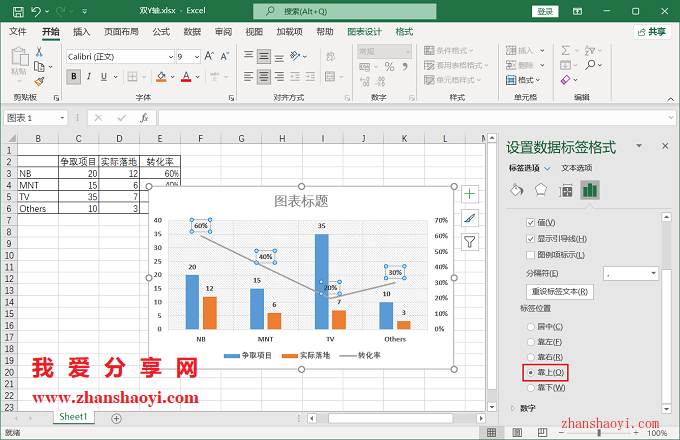The image size is (680, 440).
Task: Click 重设标签文本(R) button
Action: (x=560, y=291)
